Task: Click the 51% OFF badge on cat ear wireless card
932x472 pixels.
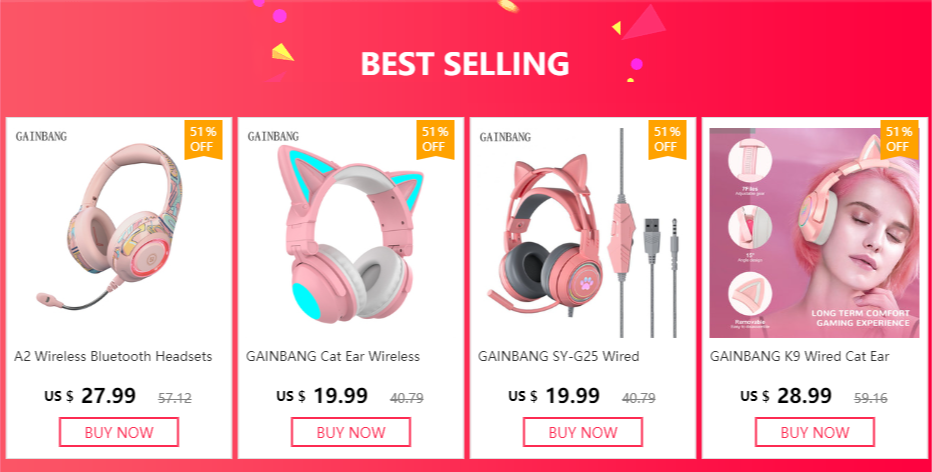Action: [435, 140]
